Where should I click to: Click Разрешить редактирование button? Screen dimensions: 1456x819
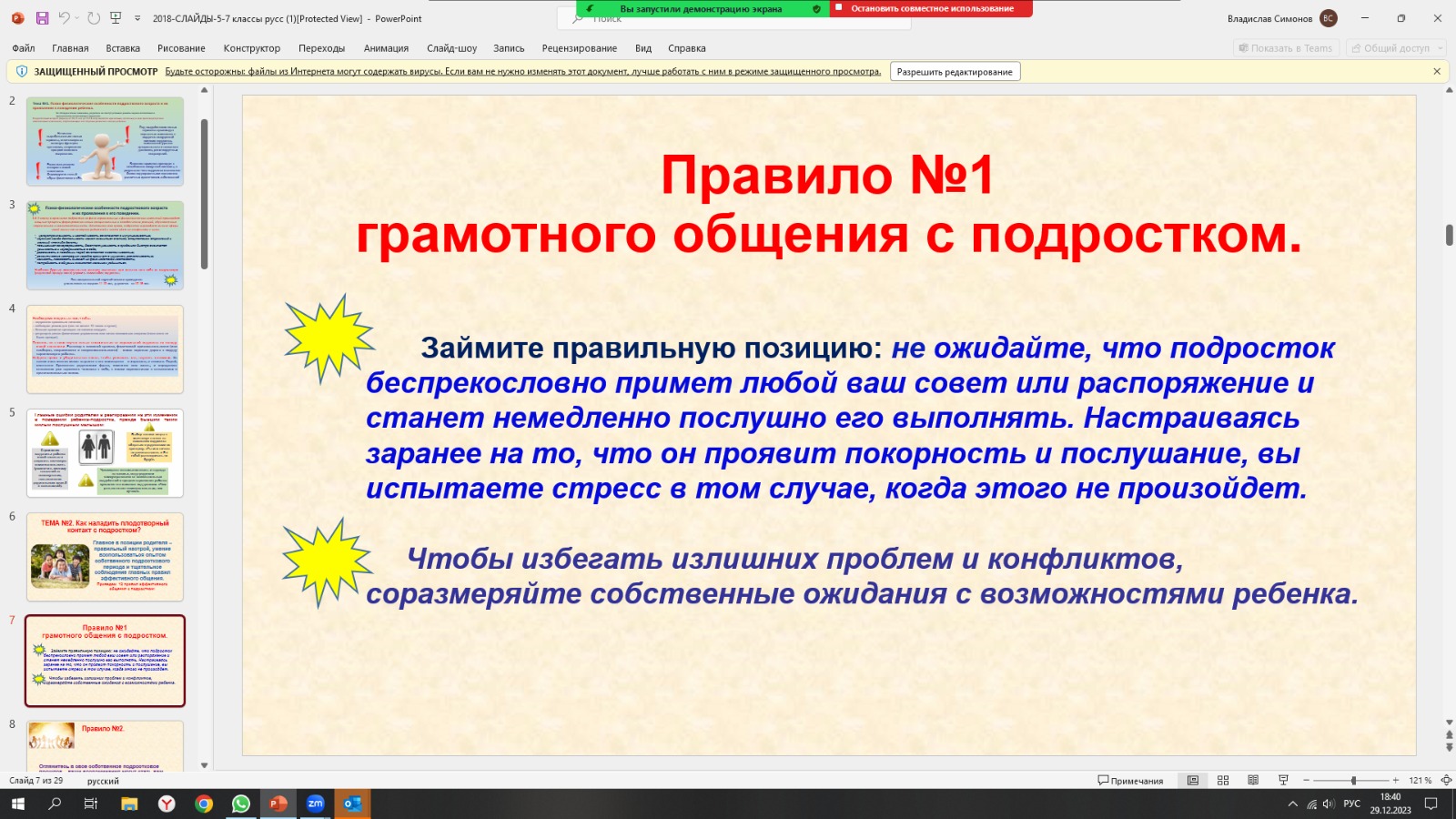pos(954,72)
